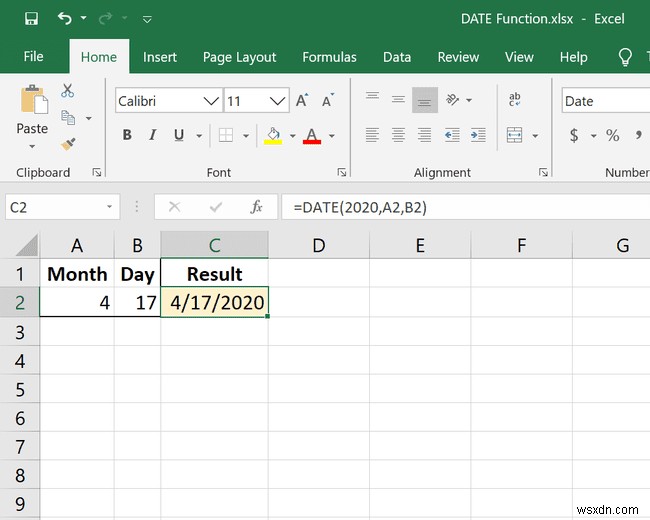Click the Orientation text-angle icon

452,100
